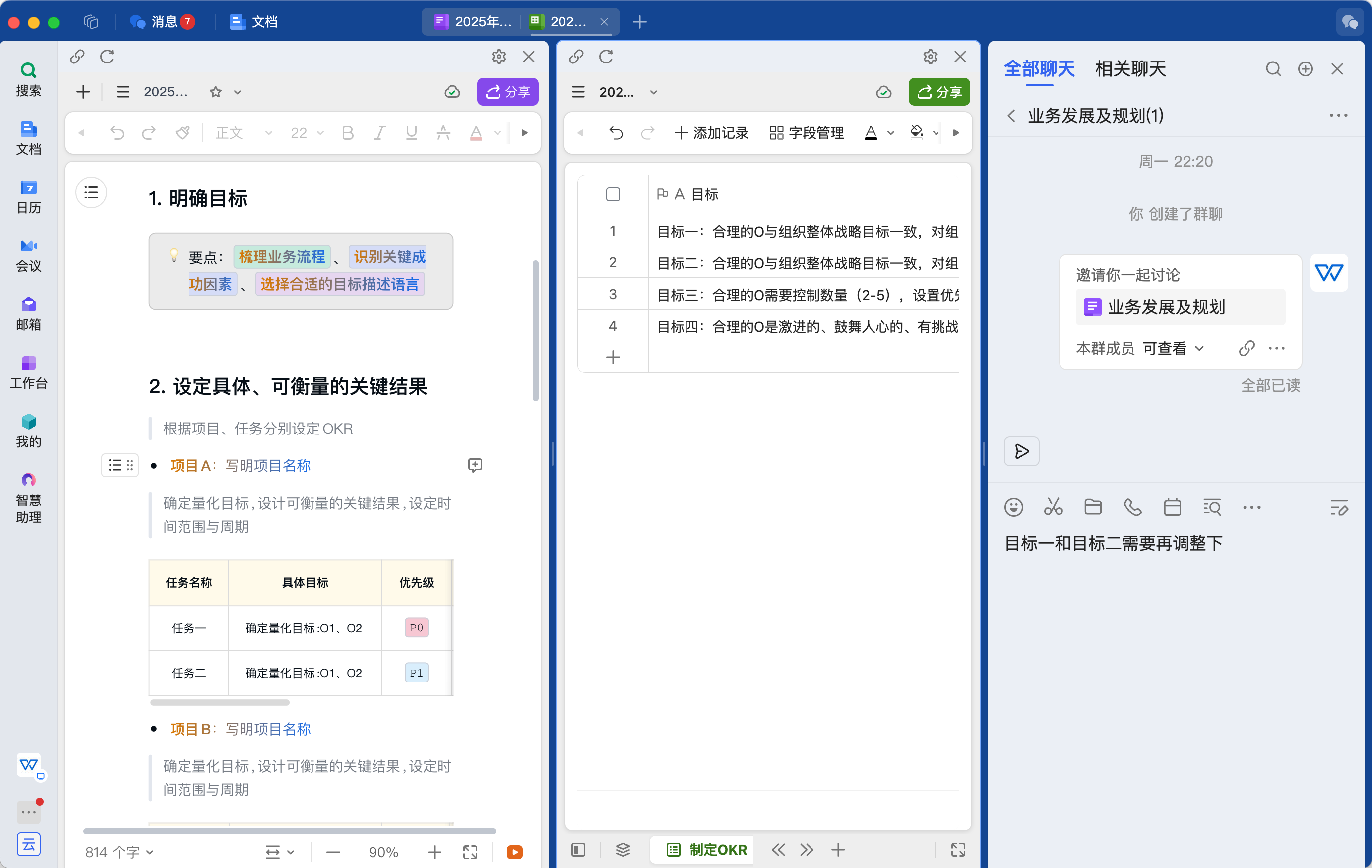This screenshot has width=1372, height=868.
Task: Toggle the sheet sidebar panel icon
Action: (578, 850)
